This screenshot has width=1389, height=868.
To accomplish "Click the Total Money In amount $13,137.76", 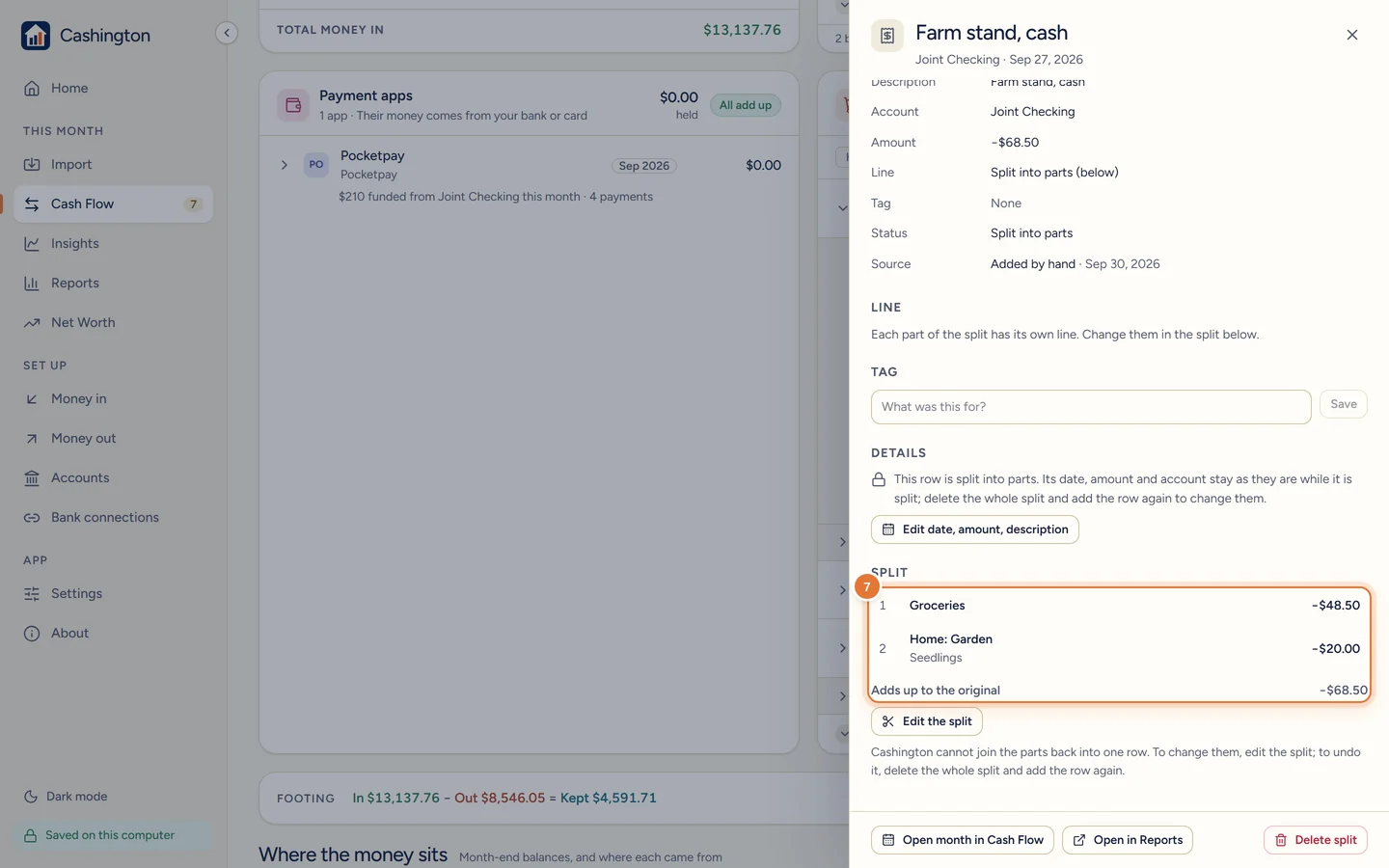I will [742, 30].
